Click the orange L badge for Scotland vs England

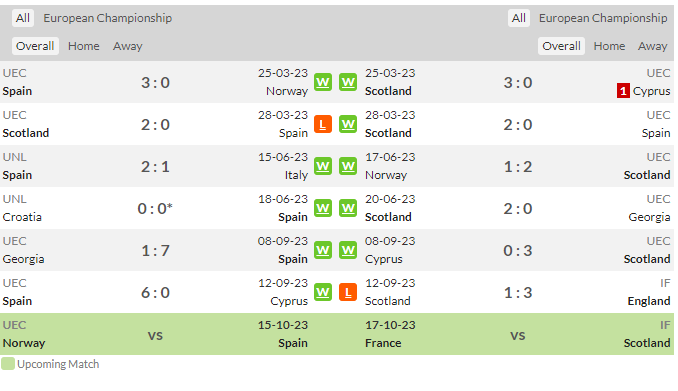click(348, 292)
